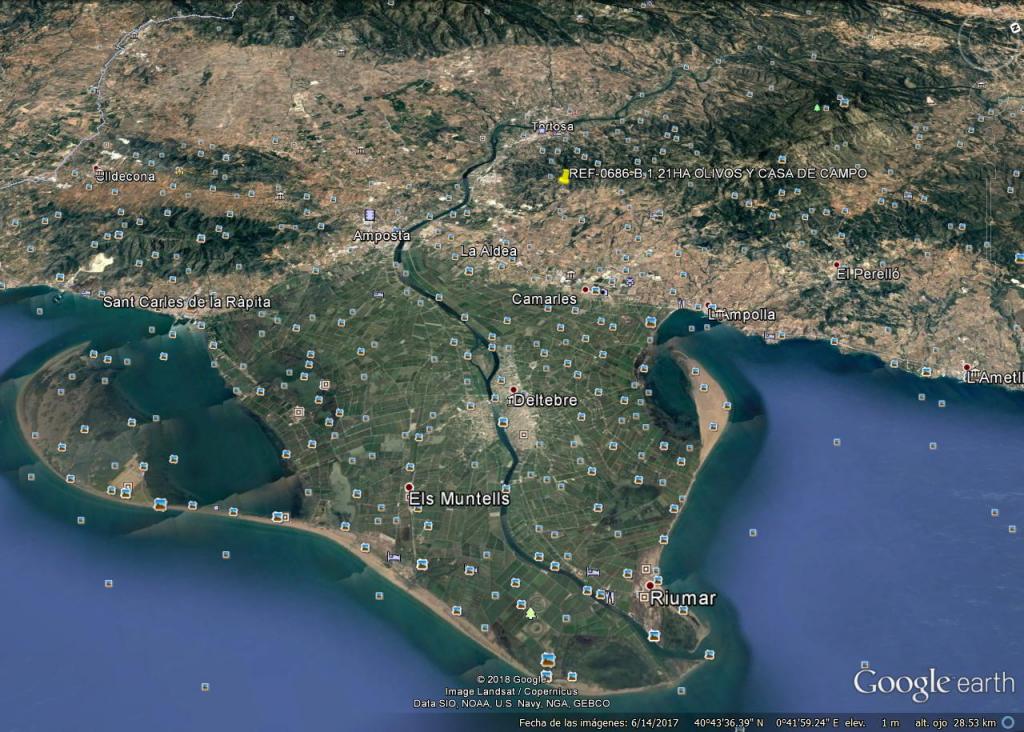Viewport: 1024px width, 732px height.
Task: Click the La Aldea place label
Action: click(x=489, y=251)
